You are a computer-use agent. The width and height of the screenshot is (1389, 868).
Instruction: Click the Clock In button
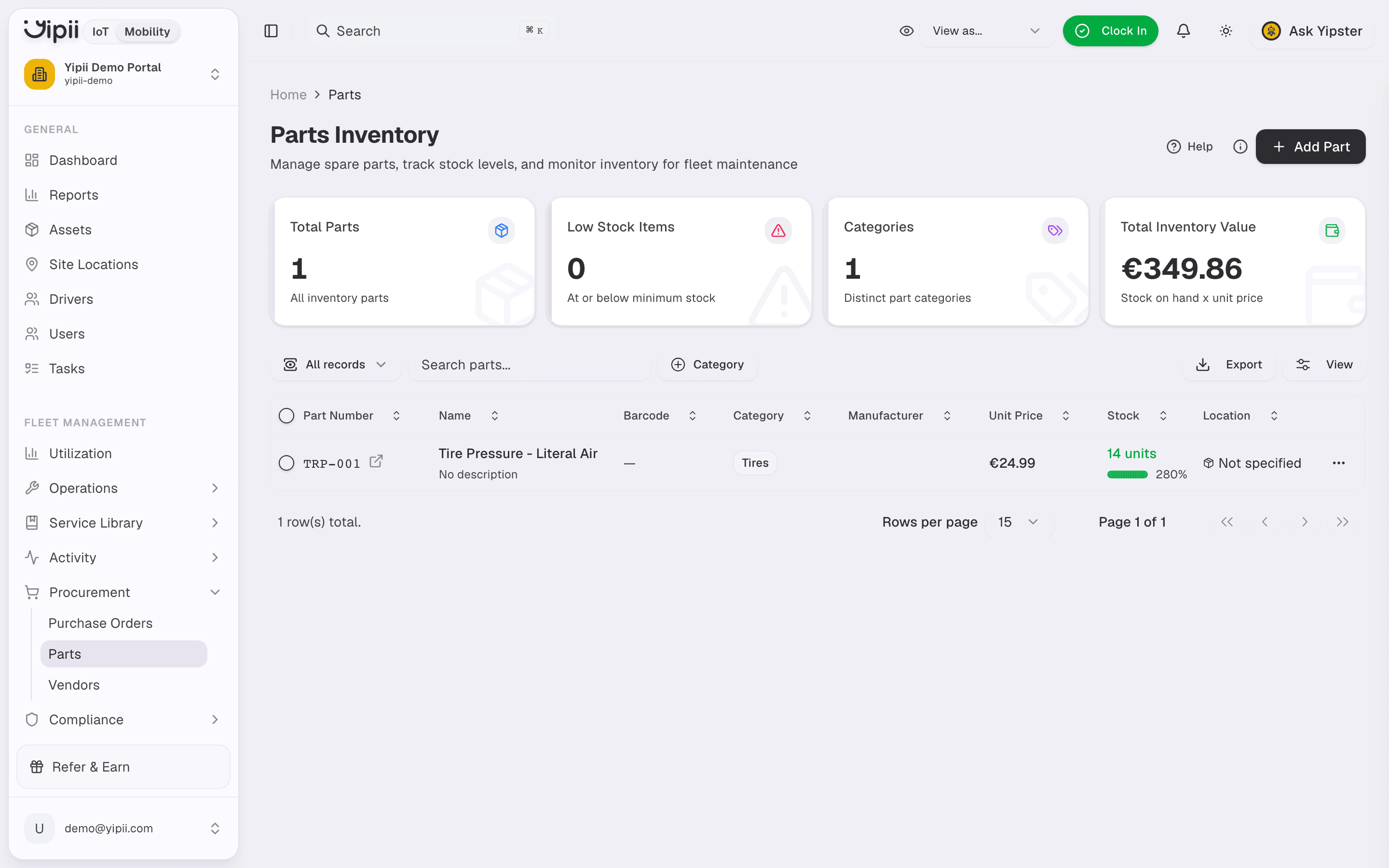[x=1110, y=31]
